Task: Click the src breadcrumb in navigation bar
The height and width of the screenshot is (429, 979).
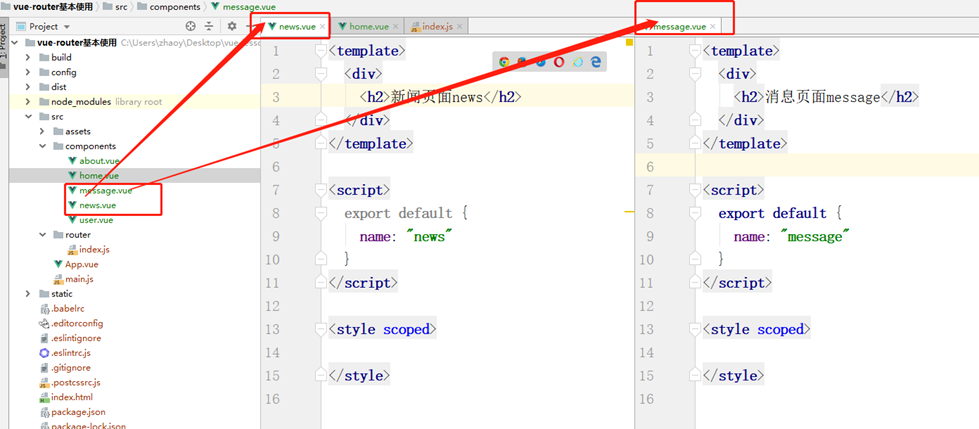Action: 116,7
